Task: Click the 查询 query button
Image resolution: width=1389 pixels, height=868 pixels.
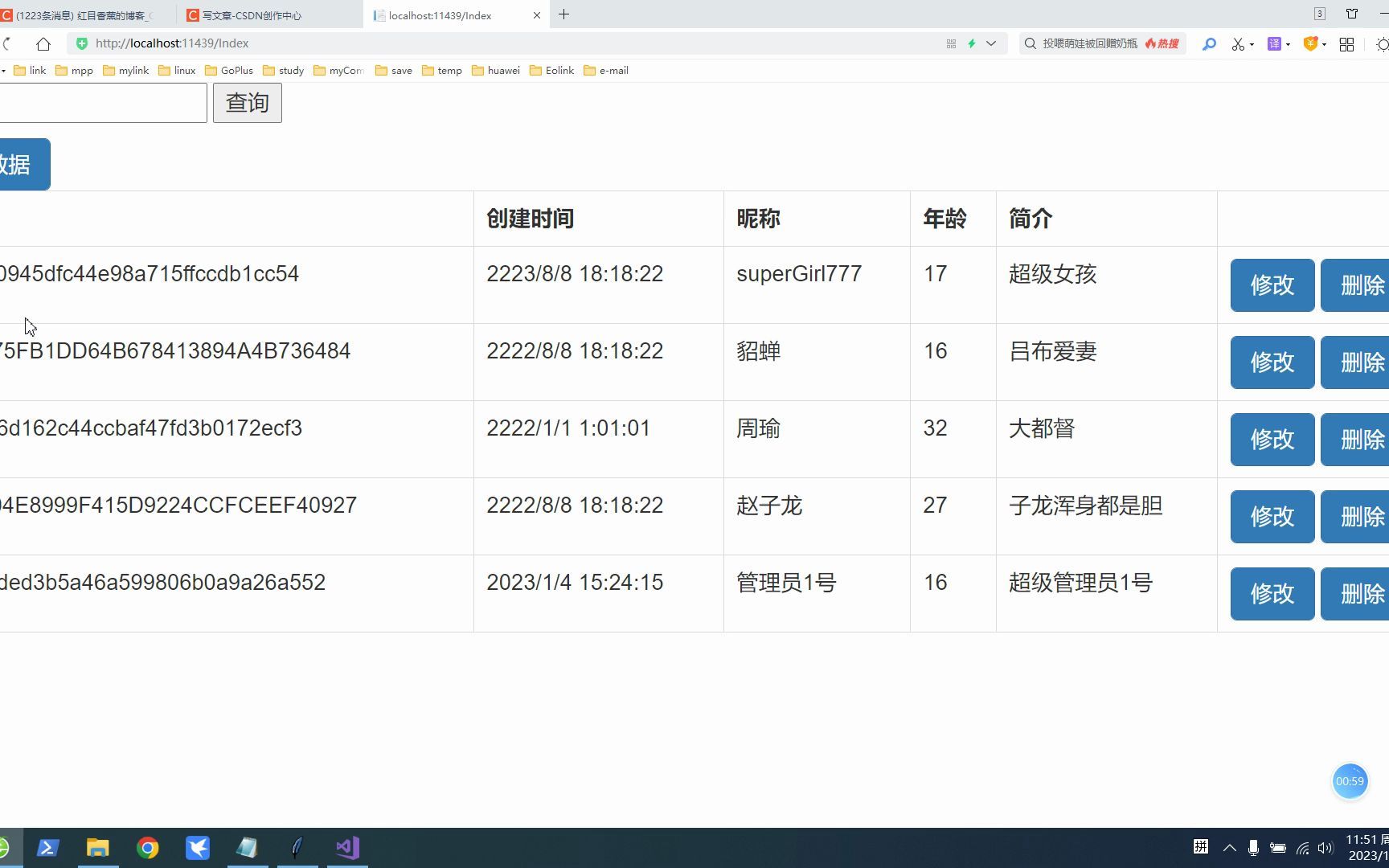Action: [x=247, y=103]
